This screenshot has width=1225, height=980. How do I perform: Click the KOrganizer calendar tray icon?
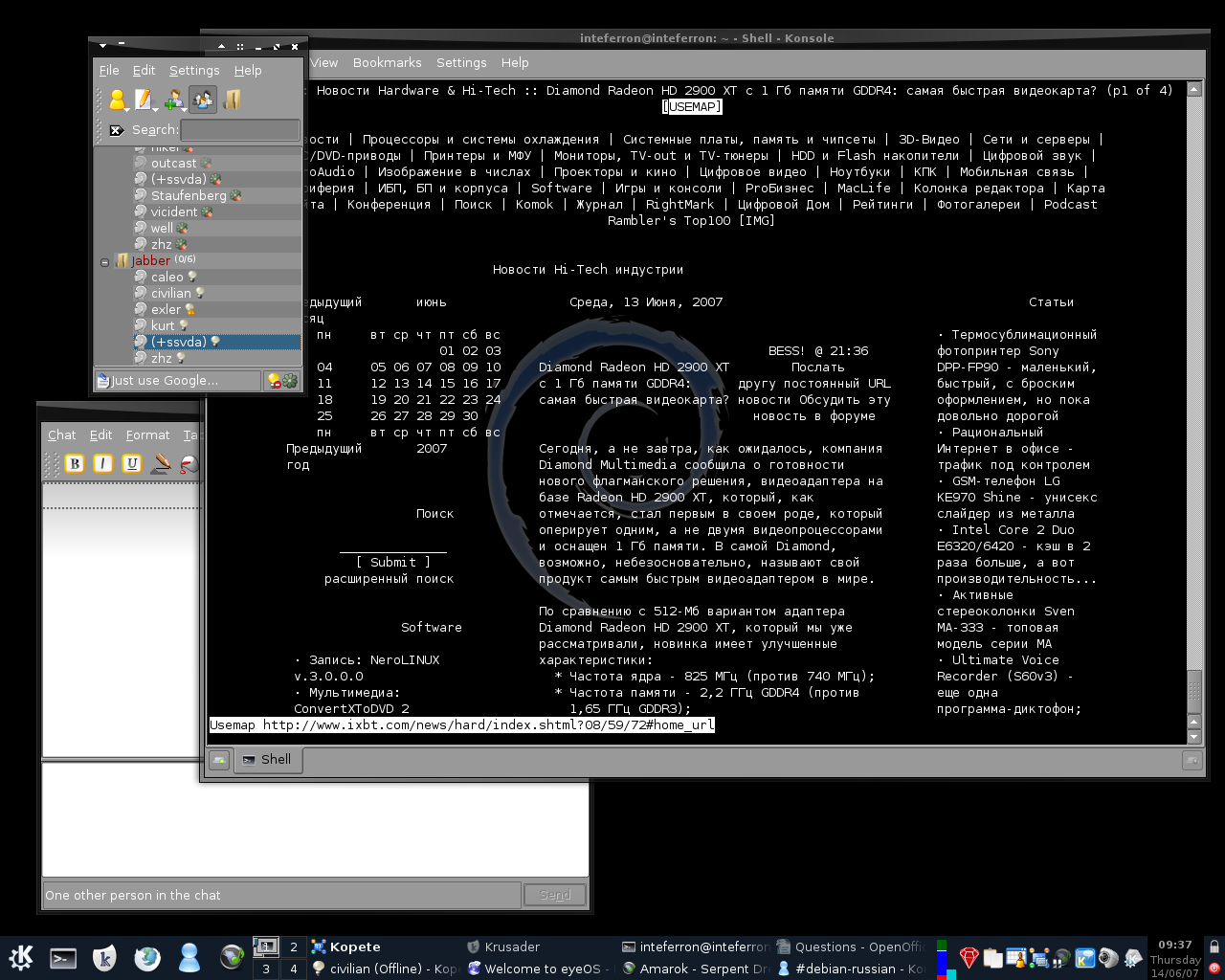1015,957
